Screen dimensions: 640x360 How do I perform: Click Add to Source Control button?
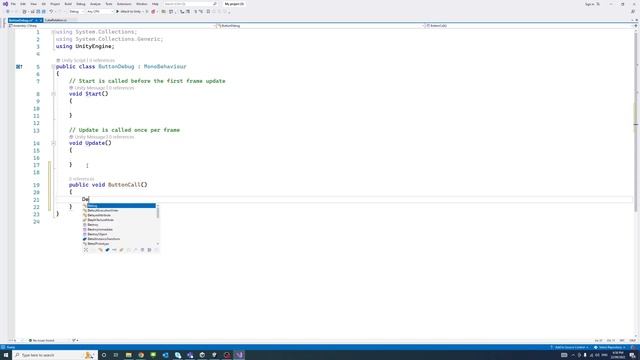tap(569, 347)
